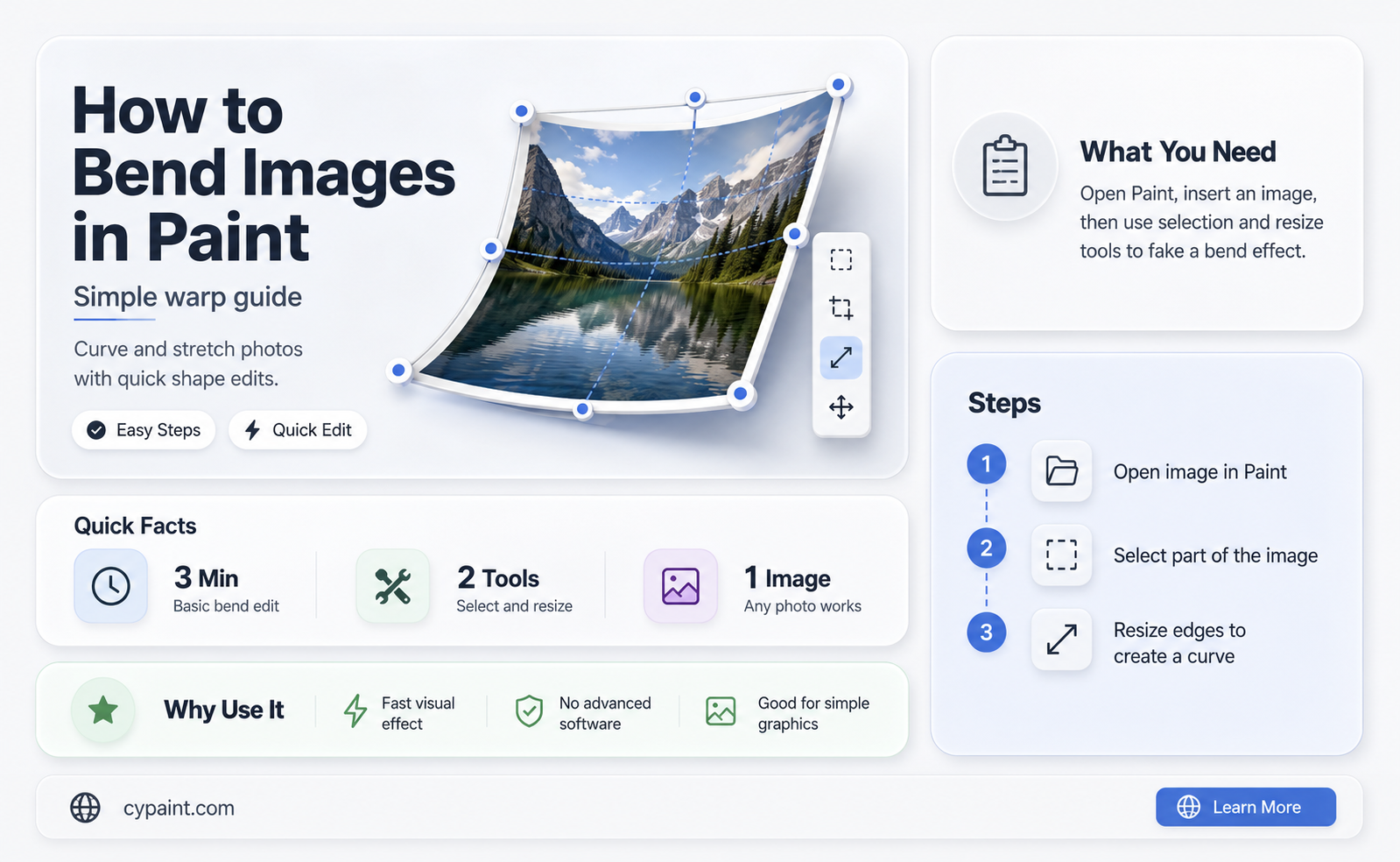Click the dashed square icon in step 2
The image size is (1400, 862).
1061,555
